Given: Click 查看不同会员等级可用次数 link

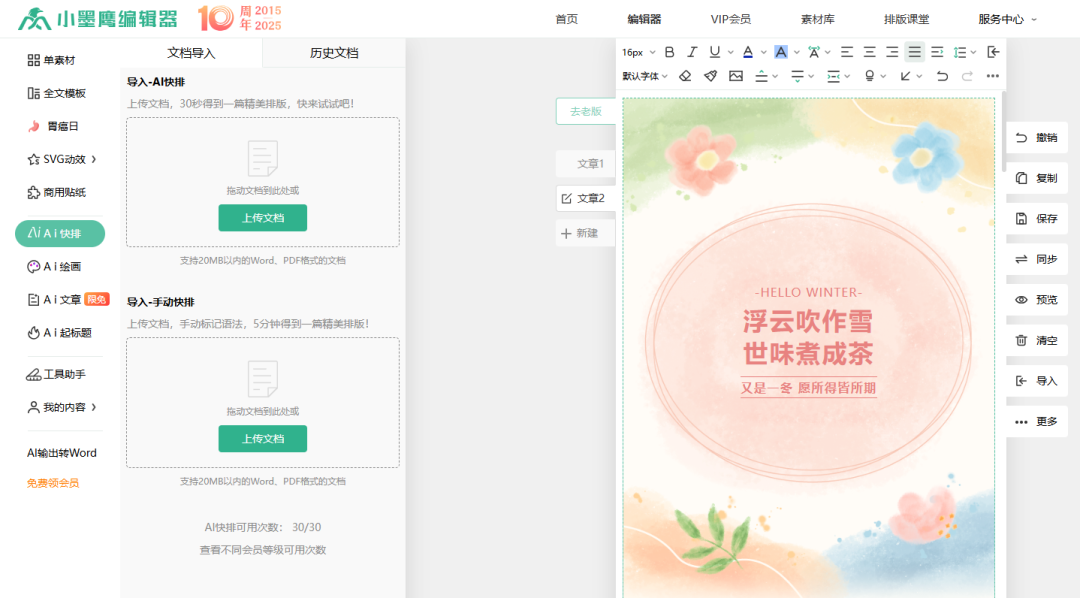Looking at the screenshot, I should click(262, 549).
